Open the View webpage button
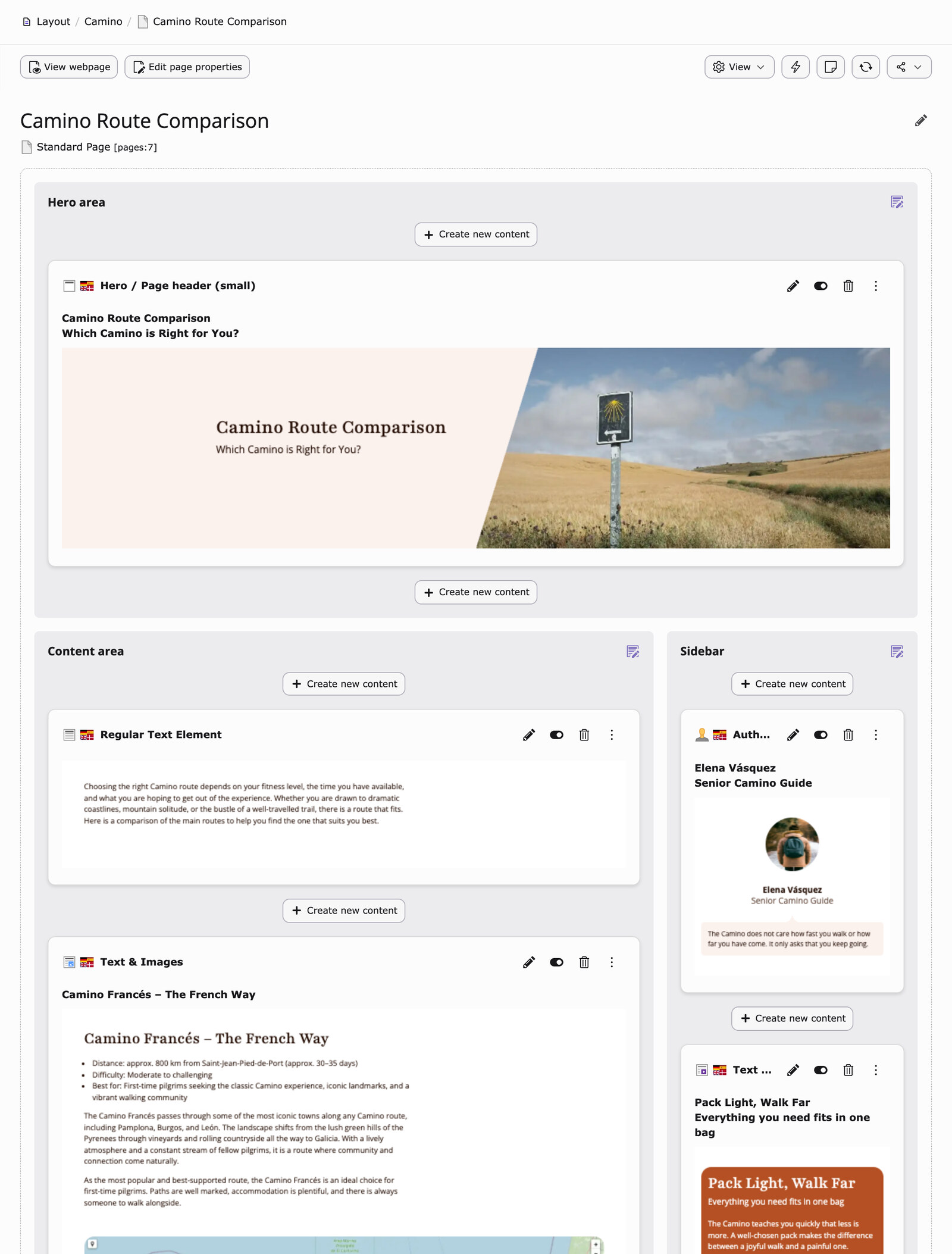This screenshot has height=1254, width=952. pyautogui.click(x=69, y=67)
